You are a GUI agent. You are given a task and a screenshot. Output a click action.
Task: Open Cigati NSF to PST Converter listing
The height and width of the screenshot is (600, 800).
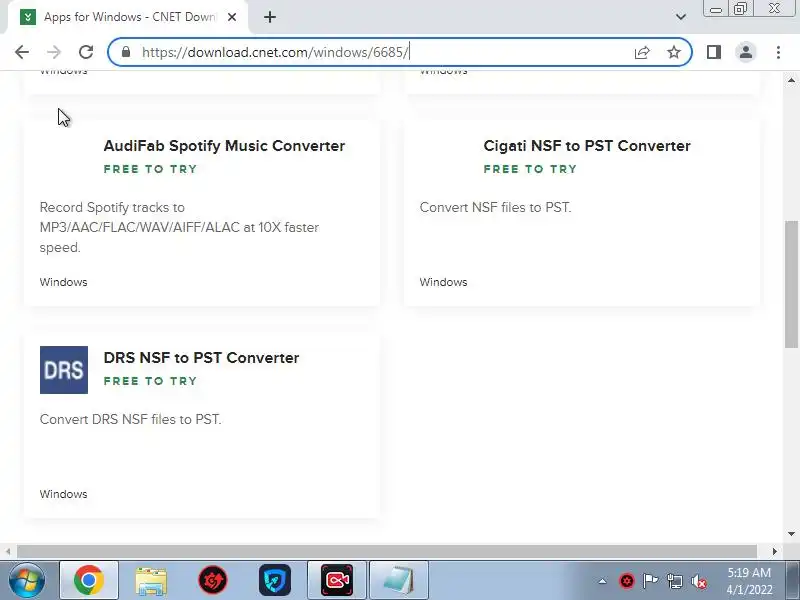(587, 146)
